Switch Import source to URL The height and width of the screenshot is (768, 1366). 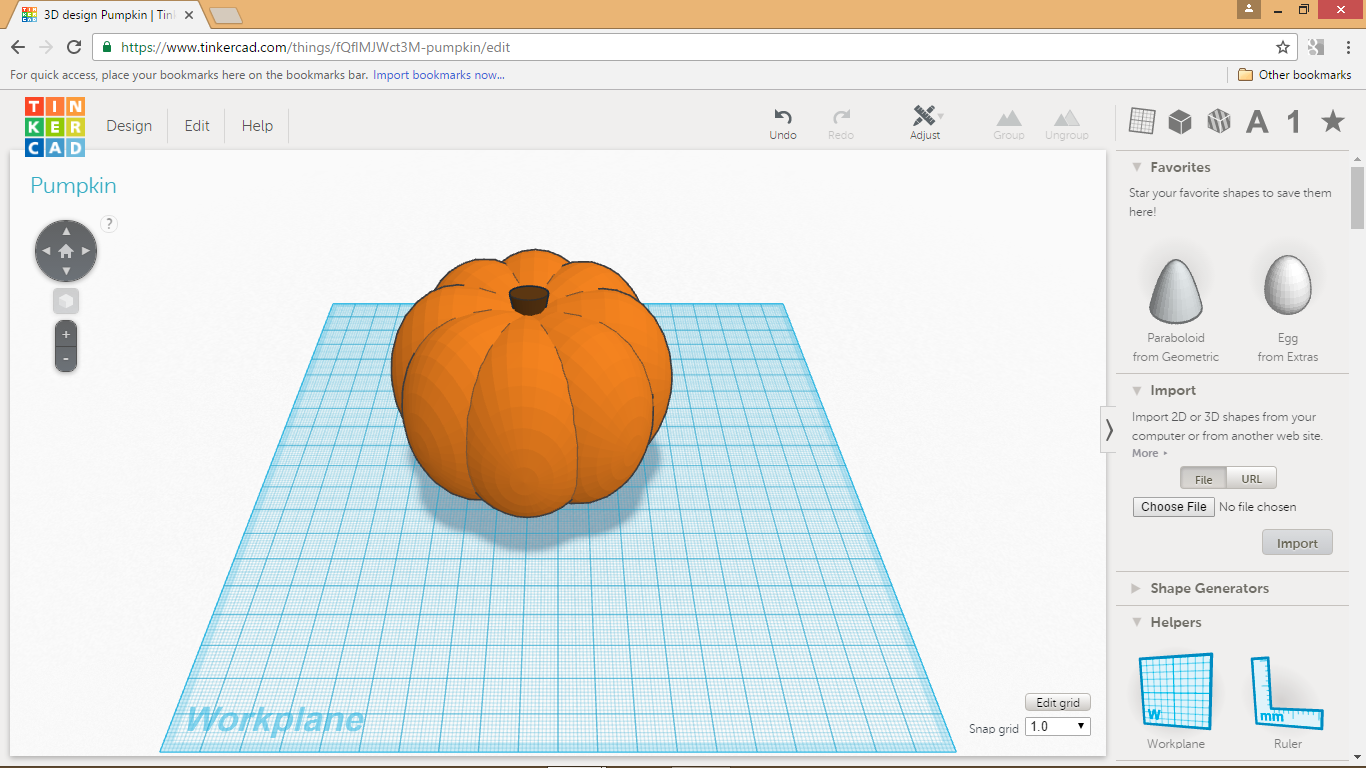(1251, 478)
